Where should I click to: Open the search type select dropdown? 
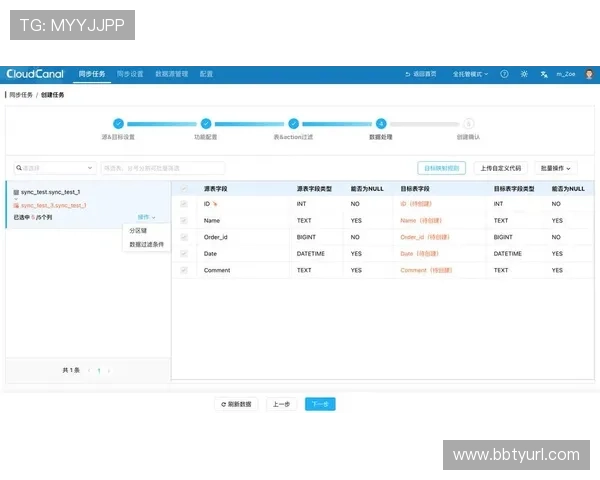[55, 168]
